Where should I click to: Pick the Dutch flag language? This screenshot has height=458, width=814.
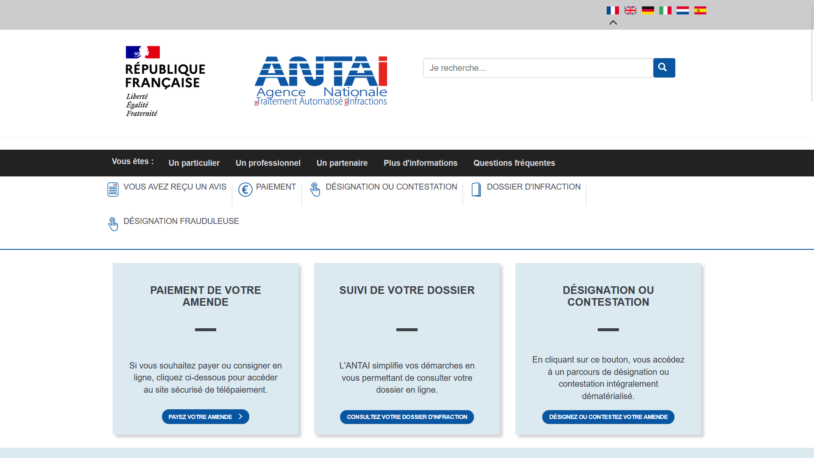coord(683,10)
